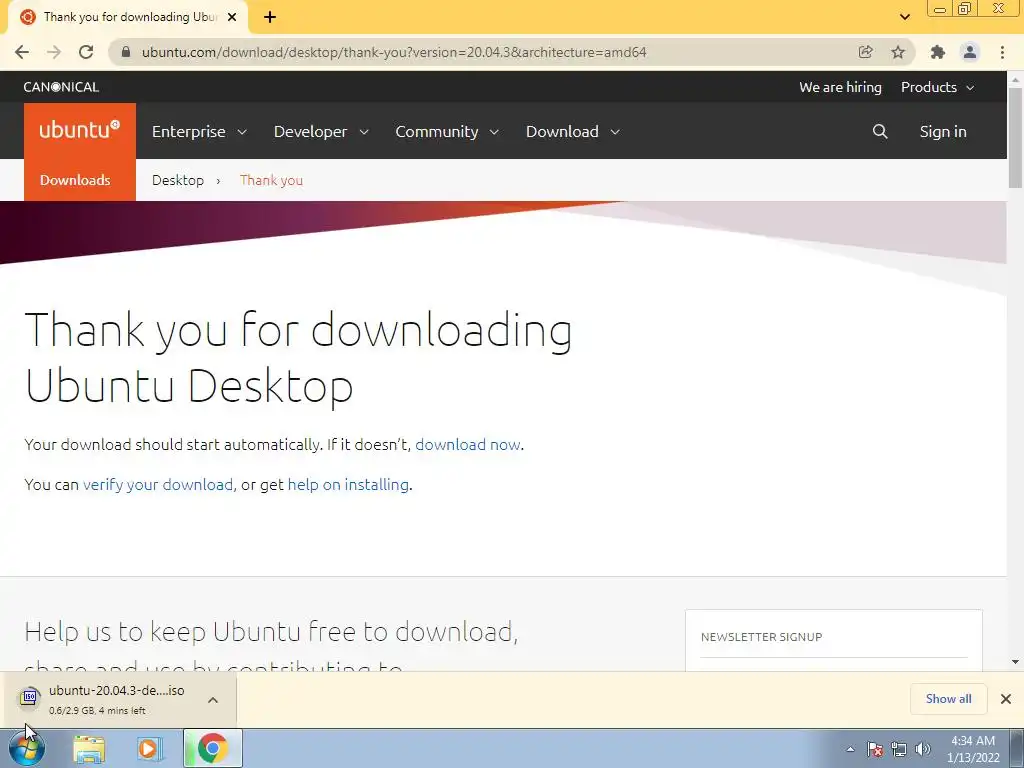Click the We are hiring link
This screenshot has width=1024, height=768.
[x=840, y=87]
